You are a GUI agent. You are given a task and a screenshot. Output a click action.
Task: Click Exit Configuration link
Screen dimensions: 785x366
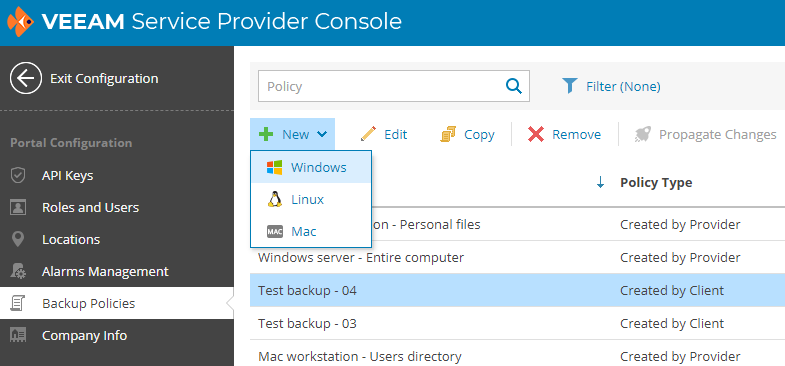104,79
